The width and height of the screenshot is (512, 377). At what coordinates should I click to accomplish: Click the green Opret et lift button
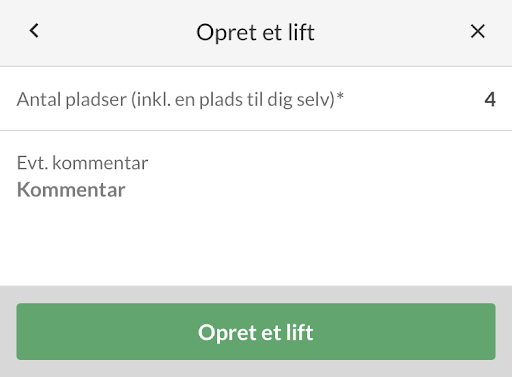[256, 331]
